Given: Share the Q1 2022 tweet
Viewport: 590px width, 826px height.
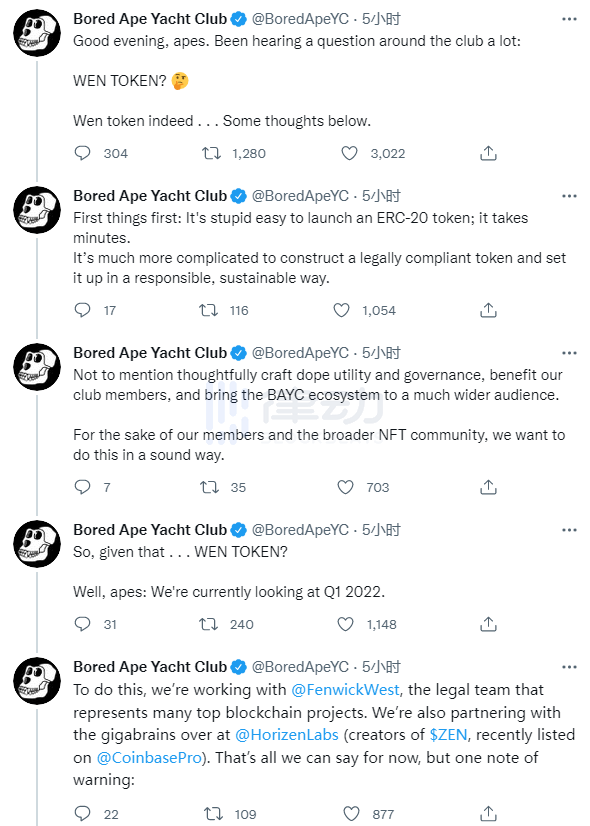Looking at the screenshot, I should (x=488, y=624).
